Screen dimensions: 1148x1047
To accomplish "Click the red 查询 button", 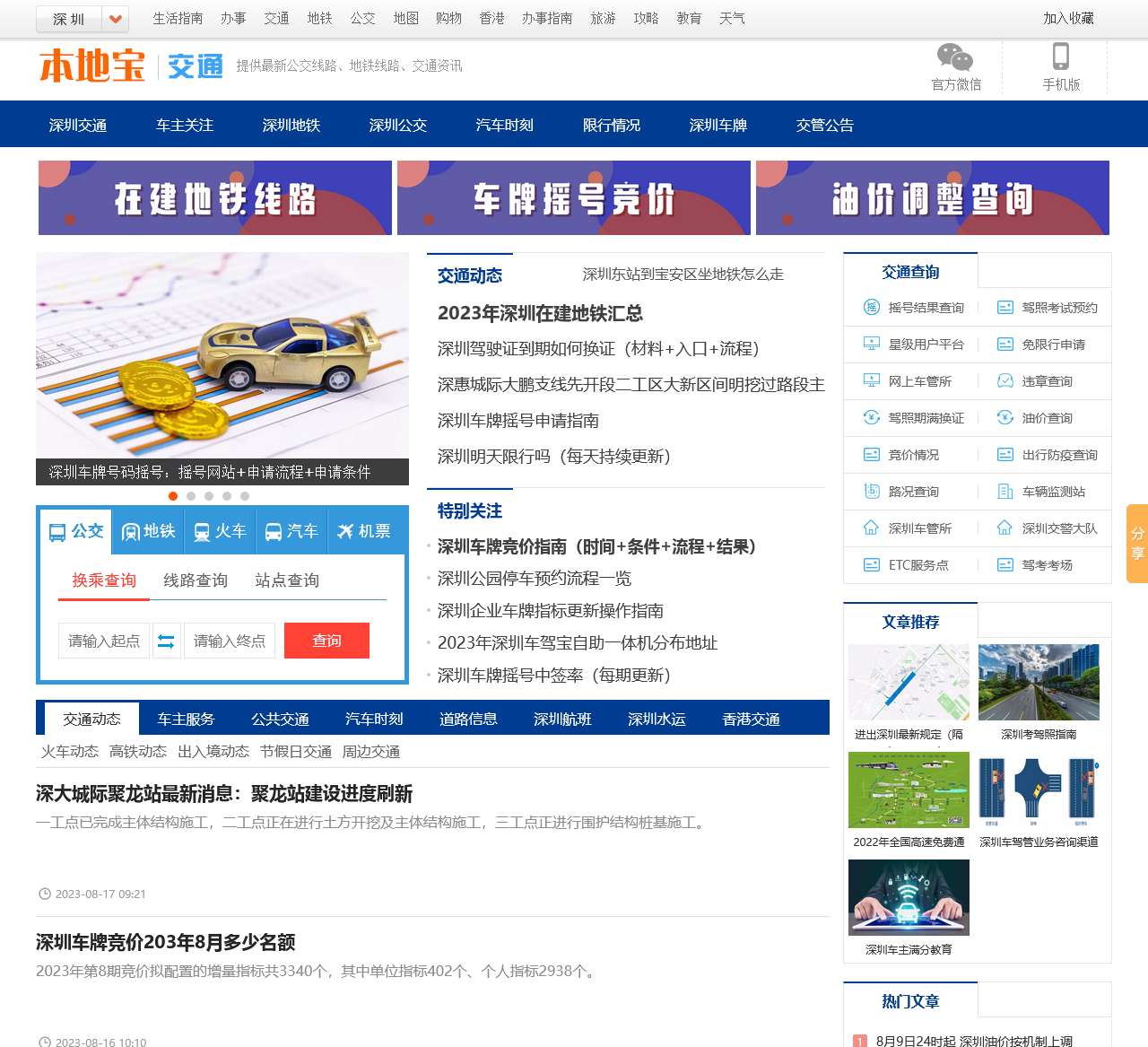I will tap(326, 641).
